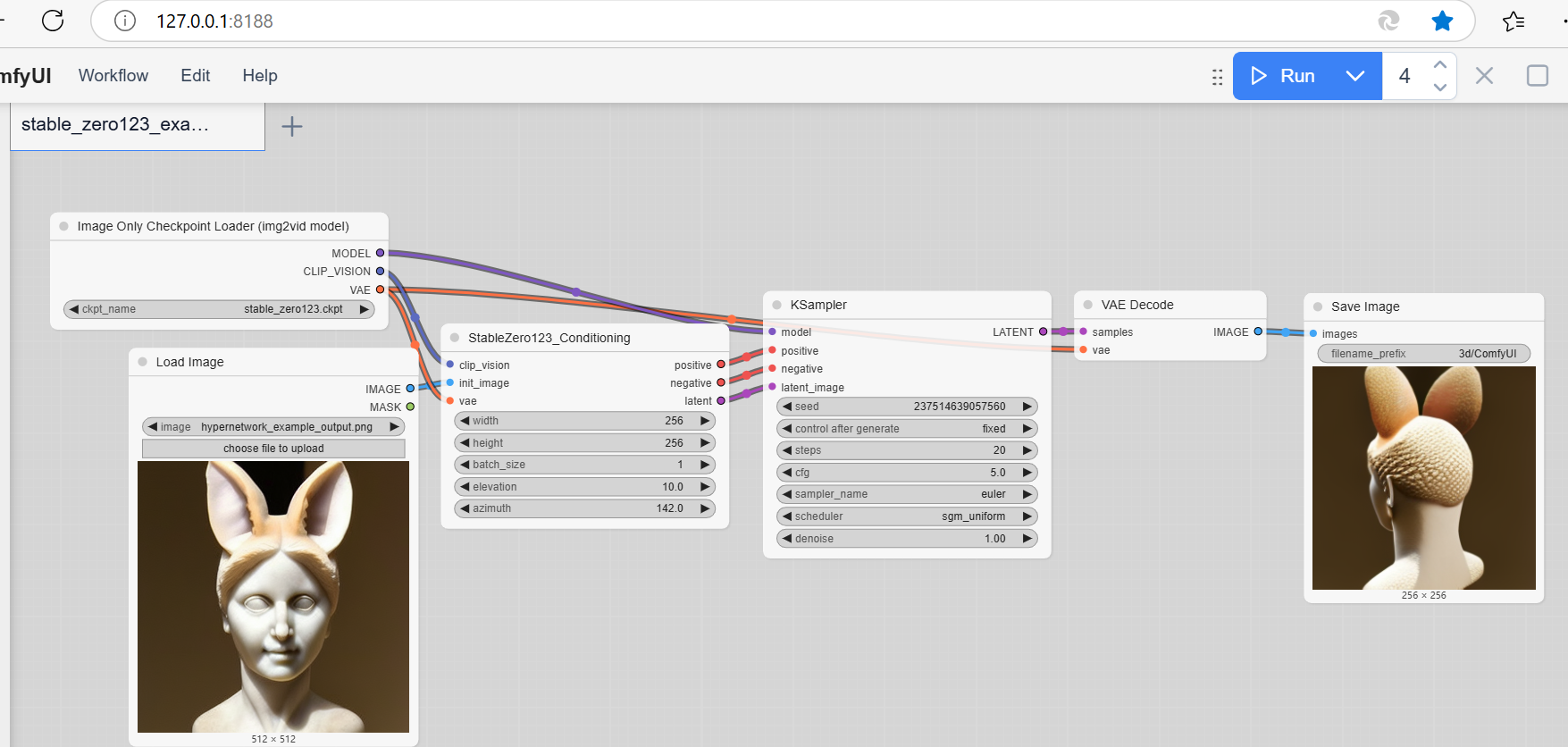Screen dimensions: 1568x747
Task: Click the seed value field
Action: 907,407
